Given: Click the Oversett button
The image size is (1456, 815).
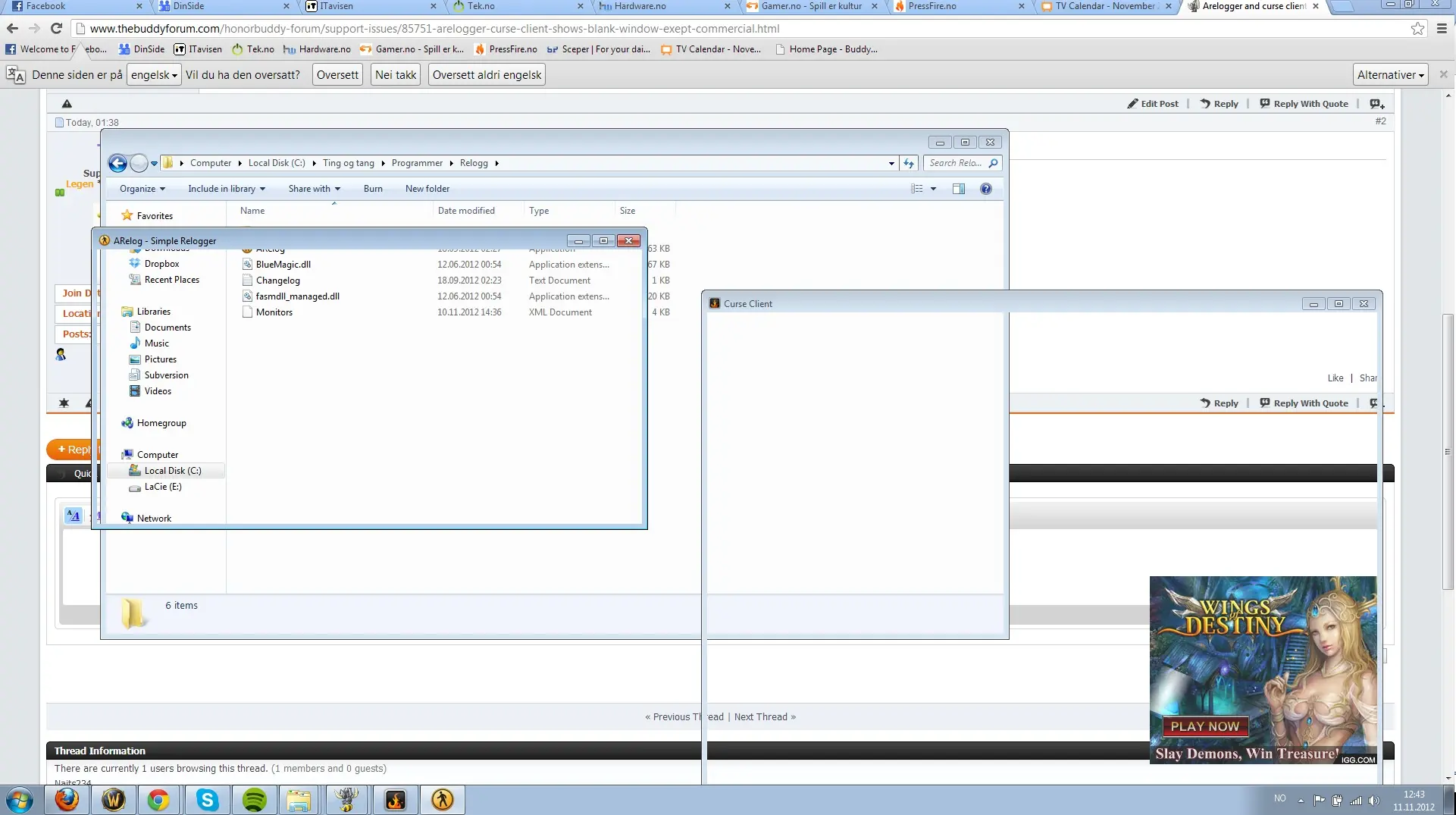Looking at the screenshot, I should point(337,75).
